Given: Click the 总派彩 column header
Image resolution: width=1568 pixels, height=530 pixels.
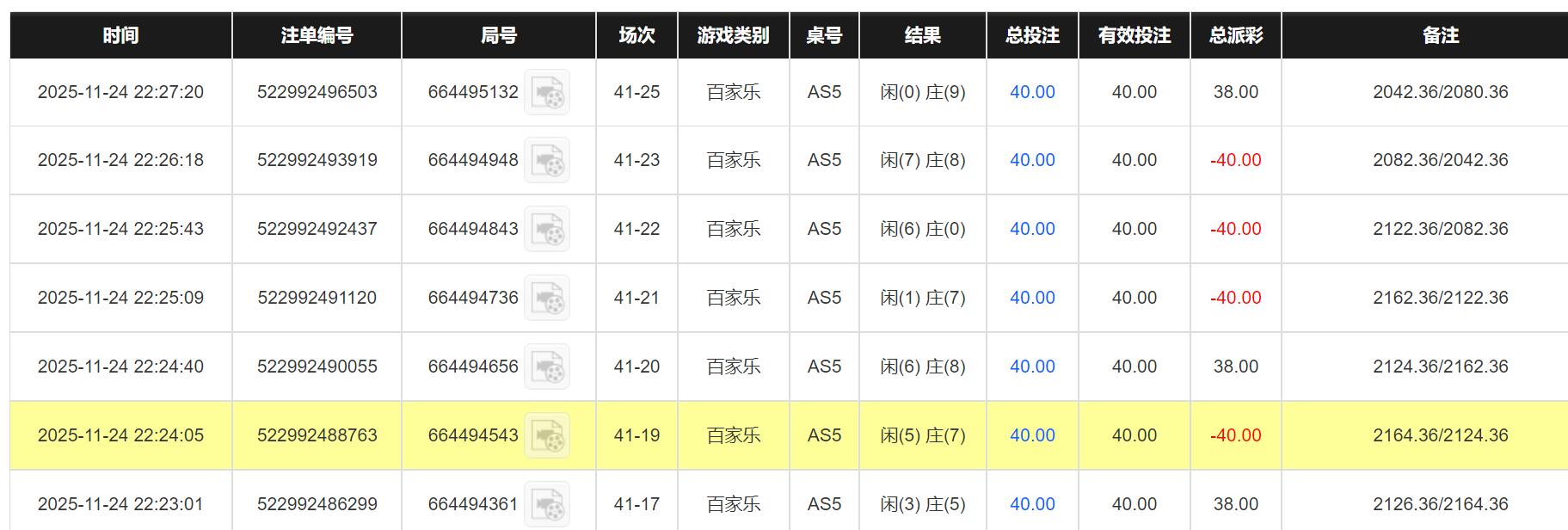Looking at the screenshot, I should [1234, 35].
